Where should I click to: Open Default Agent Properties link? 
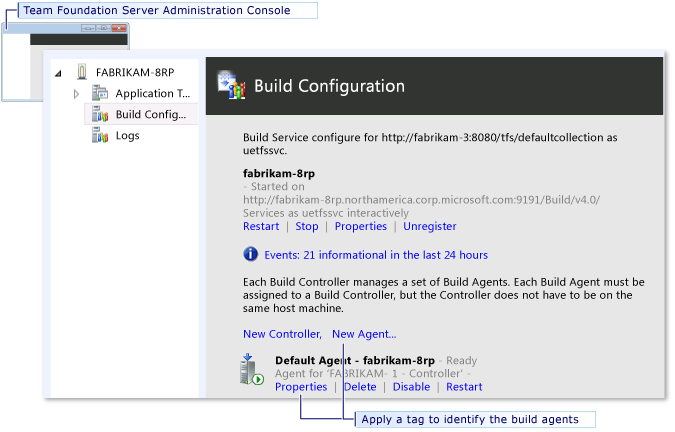click(x=301, y=387)
